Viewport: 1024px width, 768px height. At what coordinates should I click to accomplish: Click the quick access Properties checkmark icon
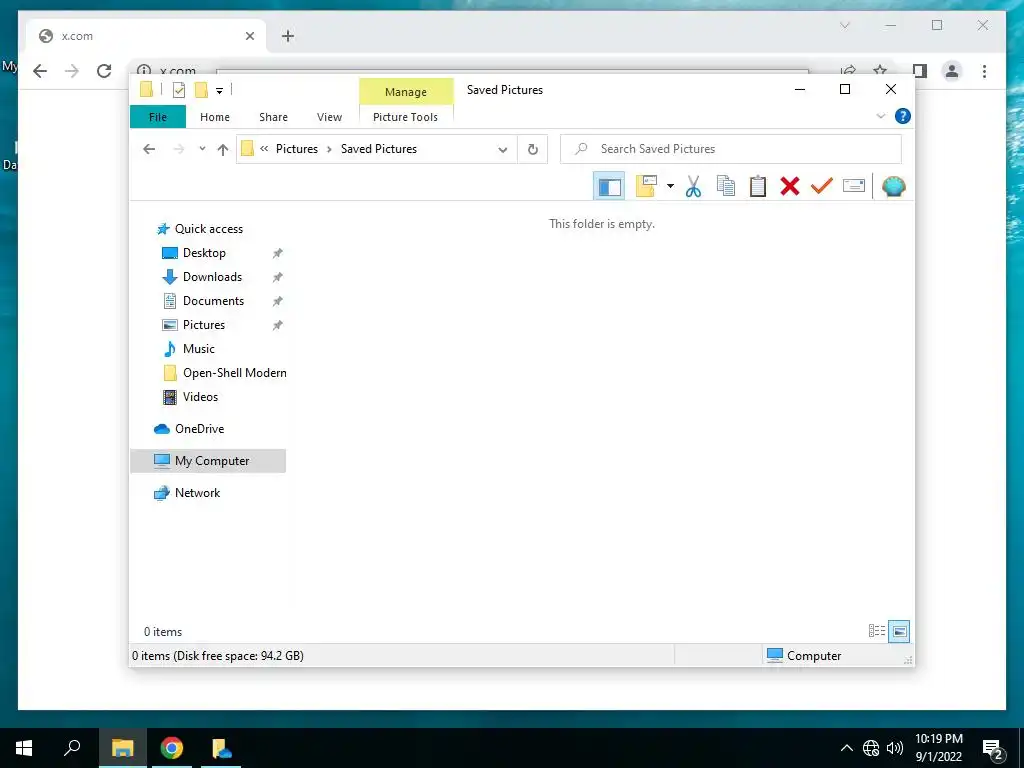179,90
